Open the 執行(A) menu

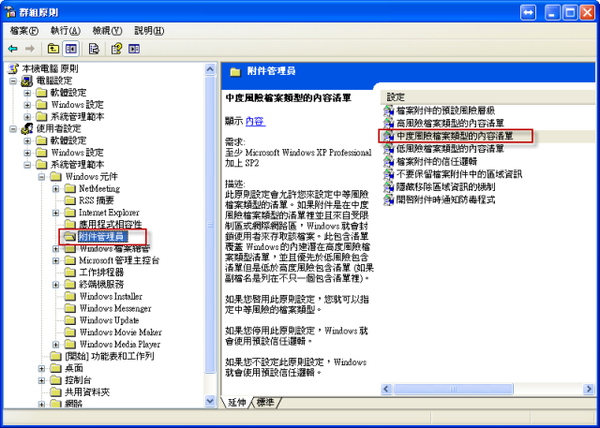(x=65, y=31)
